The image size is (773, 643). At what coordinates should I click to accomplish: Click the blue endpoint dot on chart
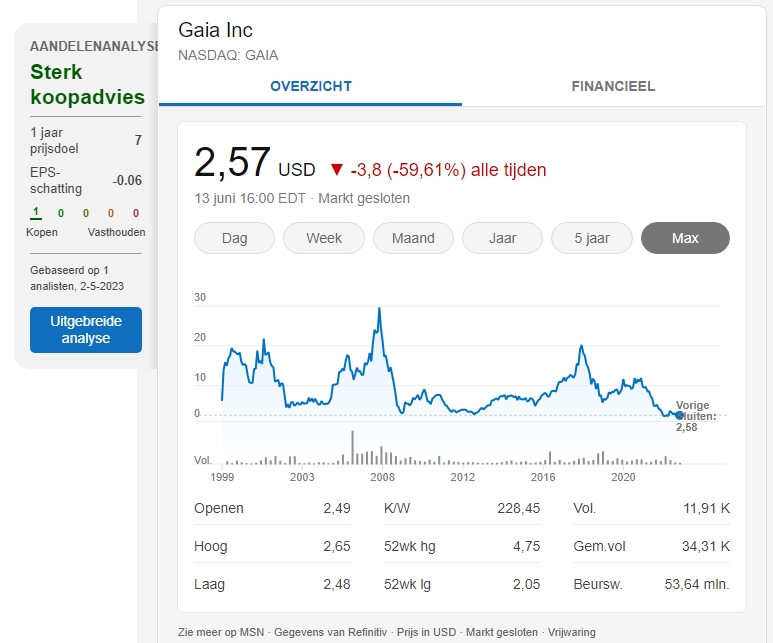click(679, 415)
